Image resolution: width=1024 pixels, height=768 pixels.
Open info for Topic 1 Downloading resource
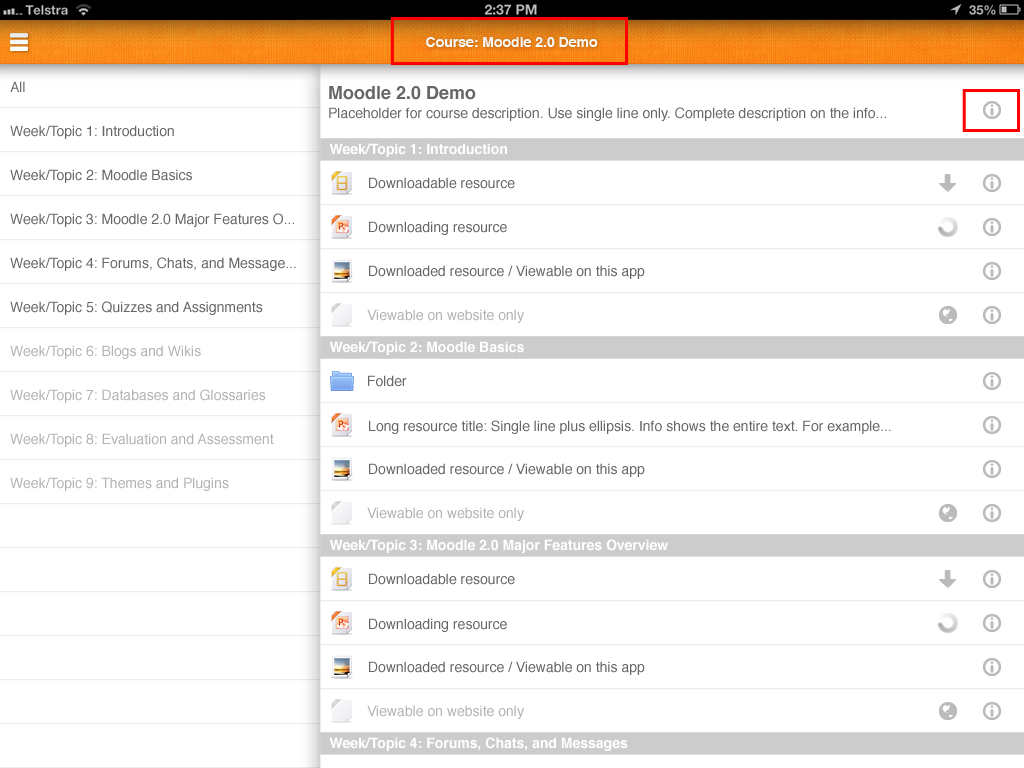tap(991, 227)
